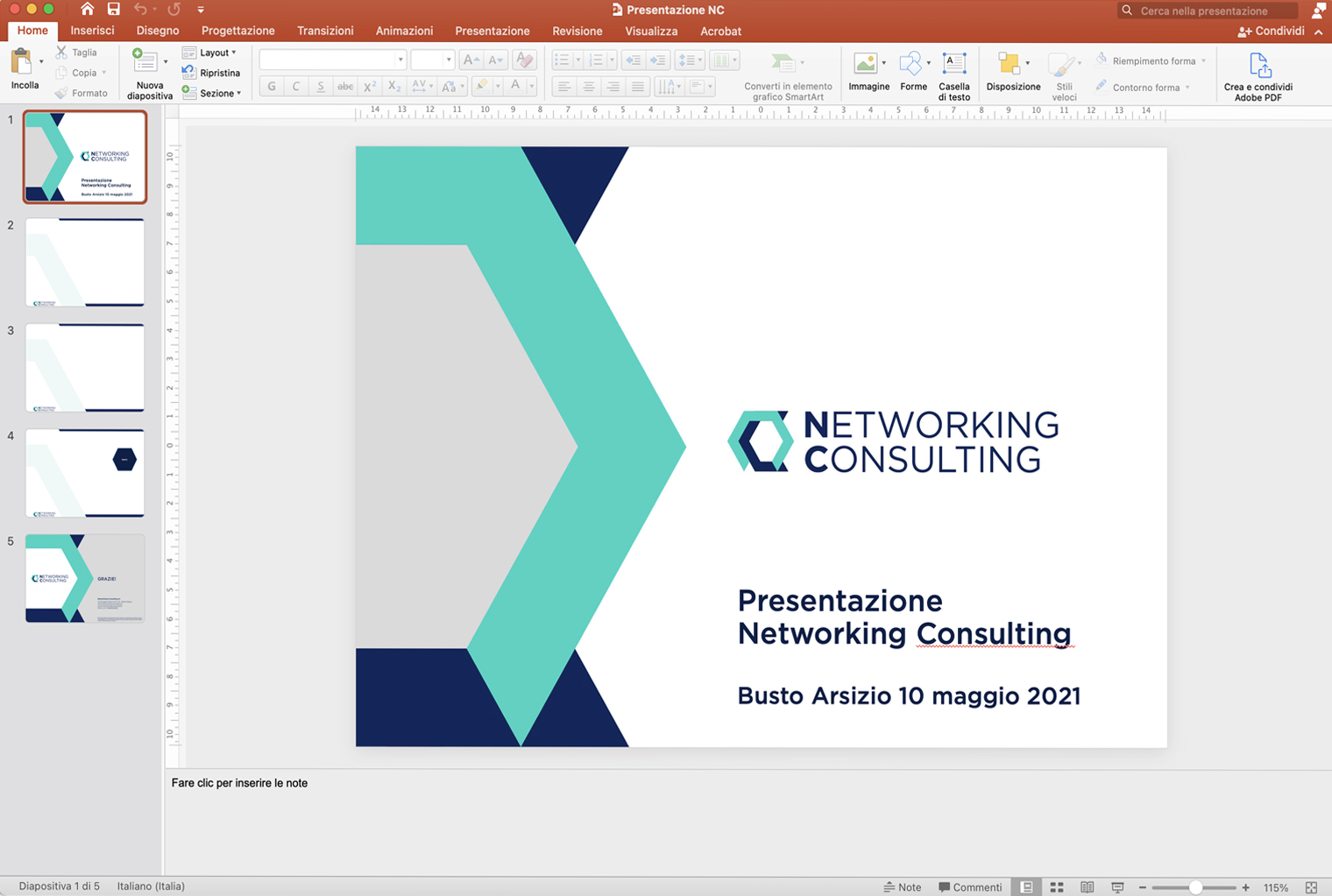Screen dimensions: 1332x896
Task: Save presentation with the floppy disk icon
Action: point(113,10)
